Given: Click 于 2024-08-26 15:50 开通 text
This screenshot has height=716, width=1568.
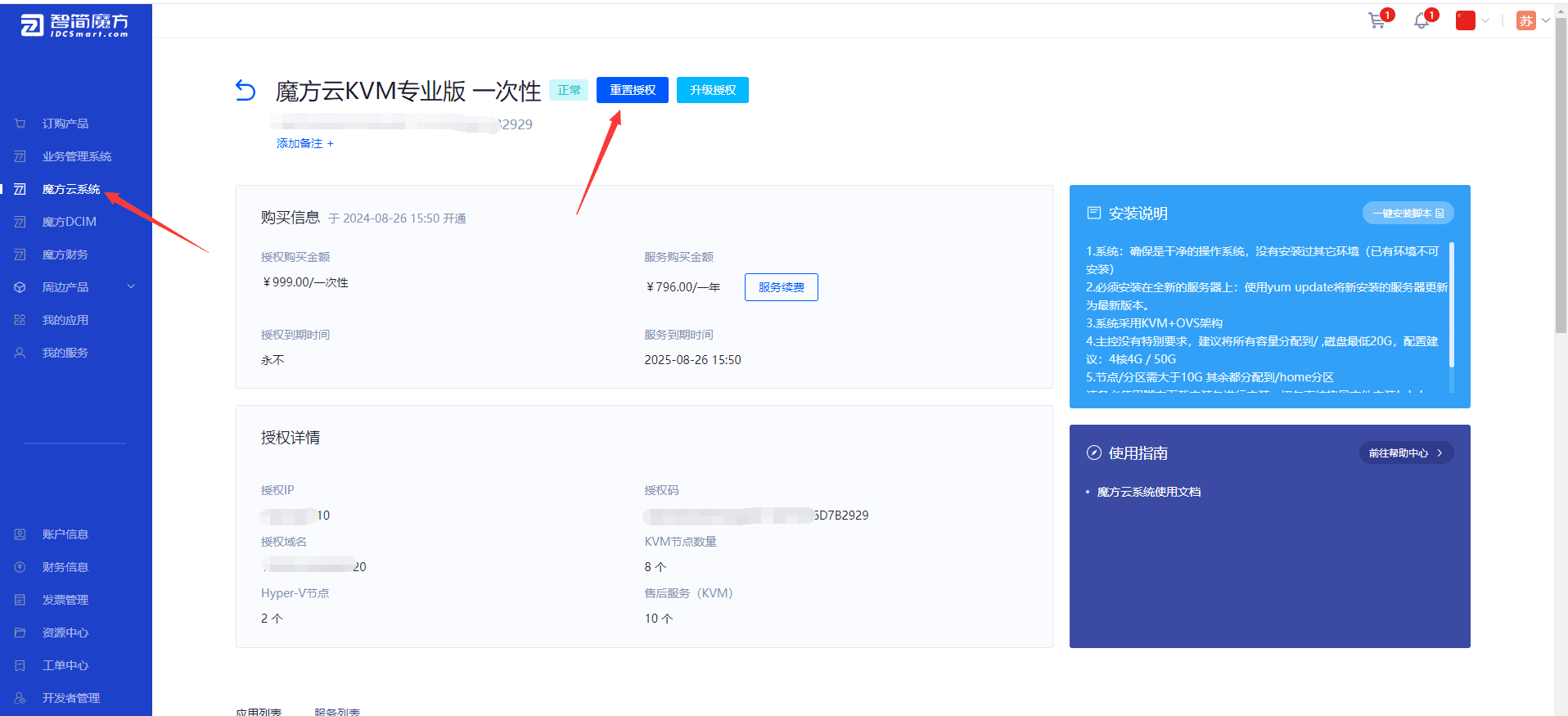Looking at the screenshot, I should tap(397, 218).
